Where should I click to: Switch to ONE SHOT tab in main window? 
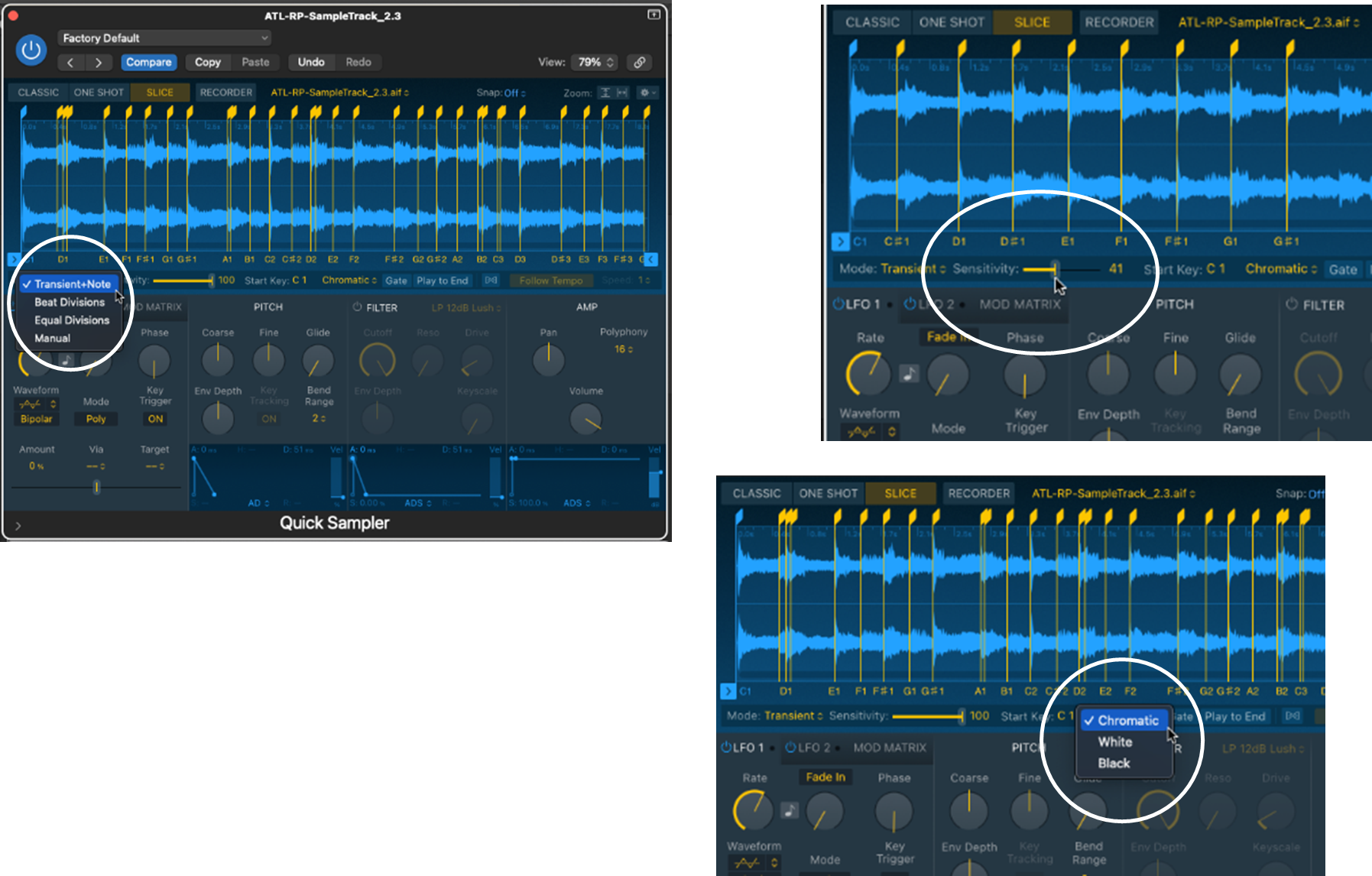coord(99,92)
